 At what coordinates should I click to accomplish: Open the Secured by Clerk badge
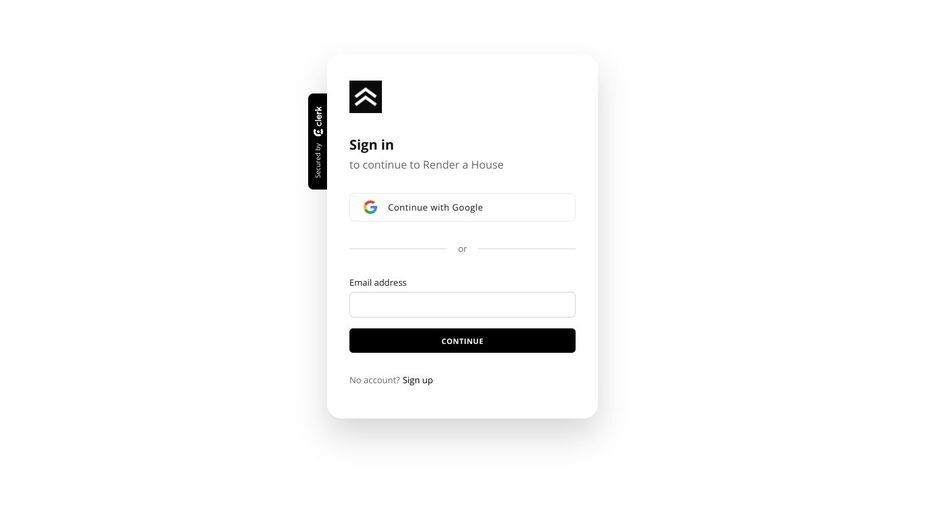coord(317,142)
